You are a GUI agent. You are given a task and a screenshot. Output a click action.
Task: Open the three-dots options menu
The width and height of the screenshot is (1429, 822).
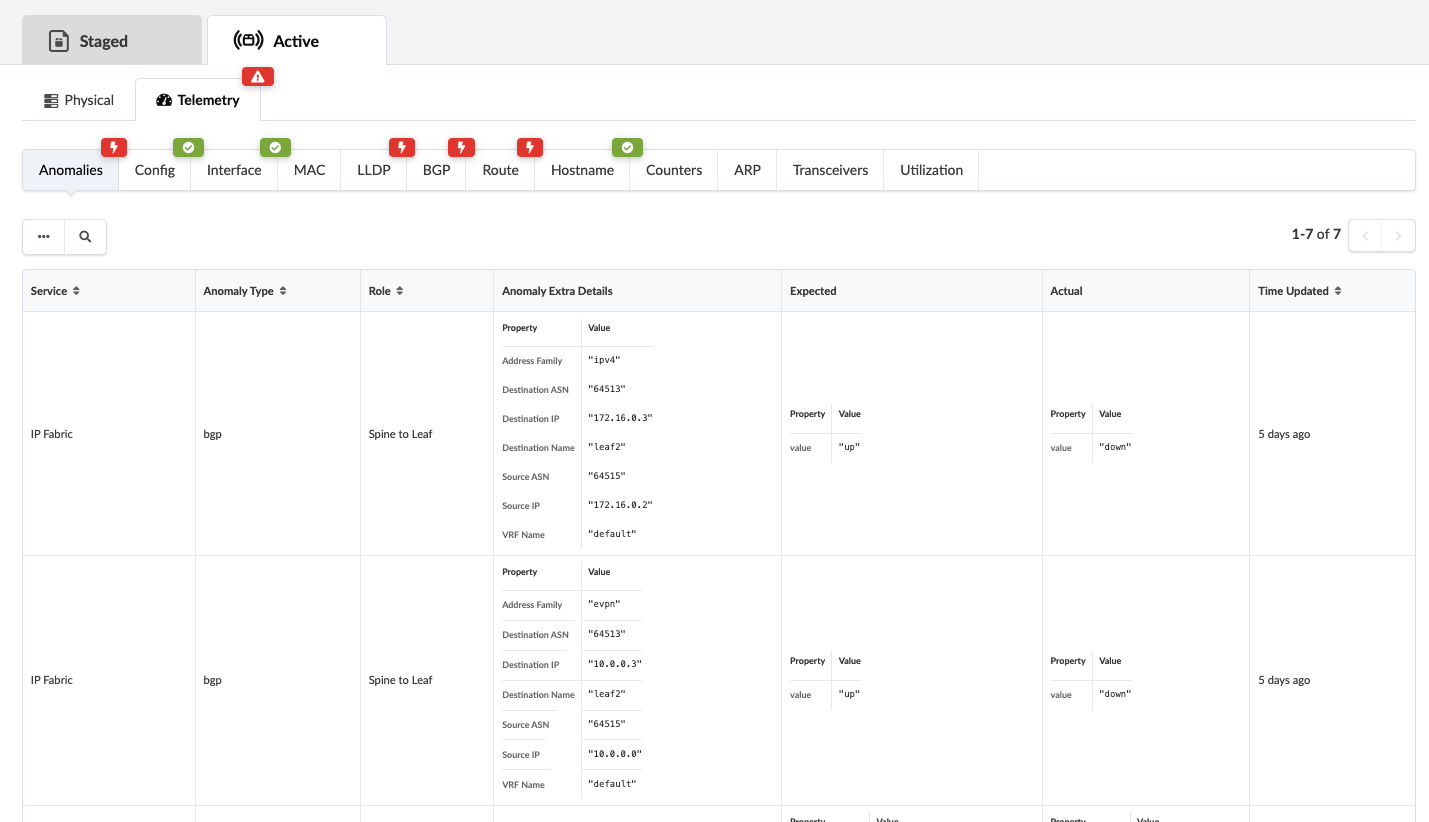click(44, 237)
